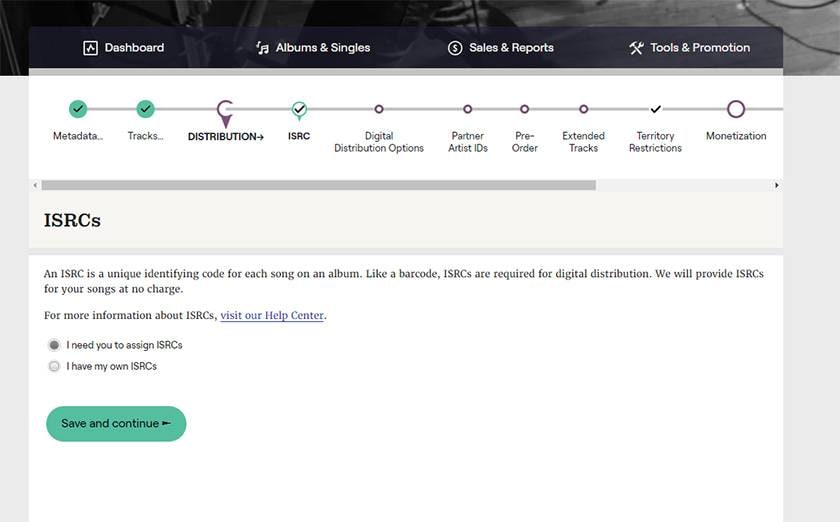Select "I need you to assign ISRCs"
Screen dimensions: 840x522
(x=54, y=345)
